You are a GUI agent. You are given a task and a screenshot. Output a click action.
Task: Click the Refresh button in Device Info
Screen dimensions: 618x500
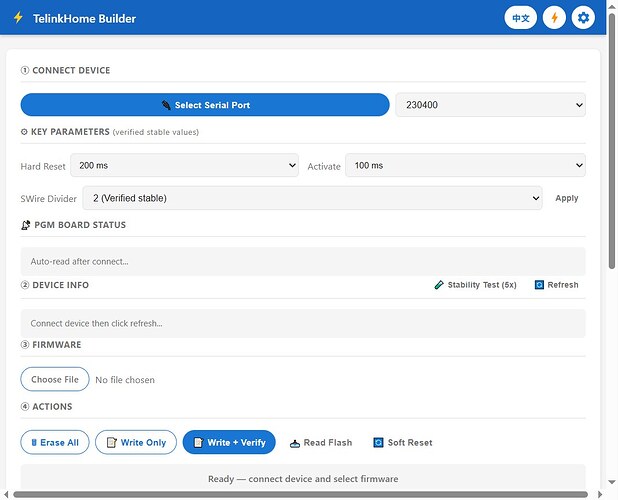(x=557, y=285)
